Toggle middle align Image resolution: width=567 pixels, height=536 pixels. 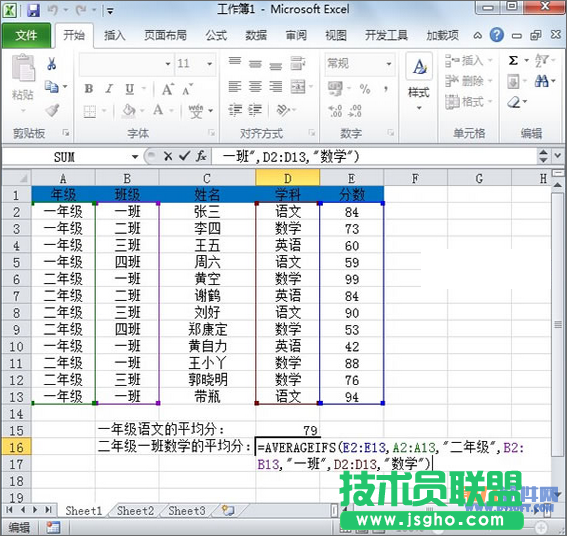[x=255, y=64]
